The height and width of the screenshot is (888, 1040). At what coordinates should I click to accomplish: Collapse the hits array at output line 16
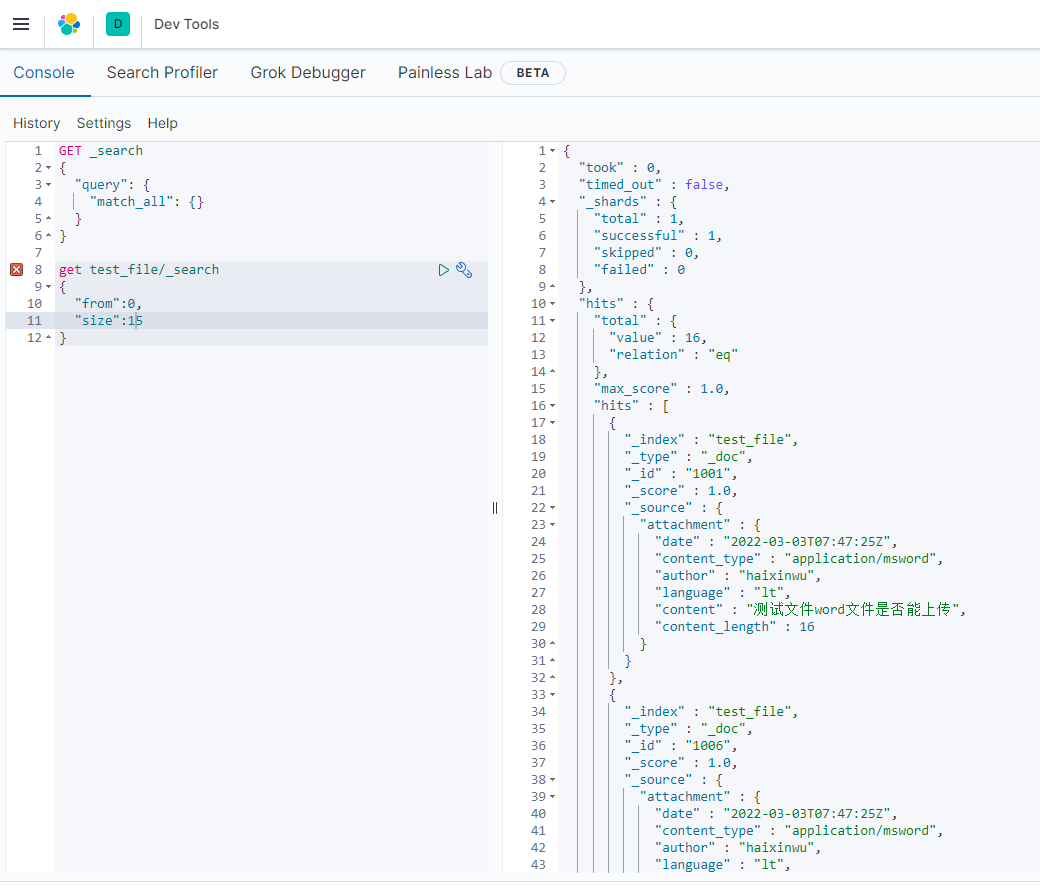coord(552,406)
